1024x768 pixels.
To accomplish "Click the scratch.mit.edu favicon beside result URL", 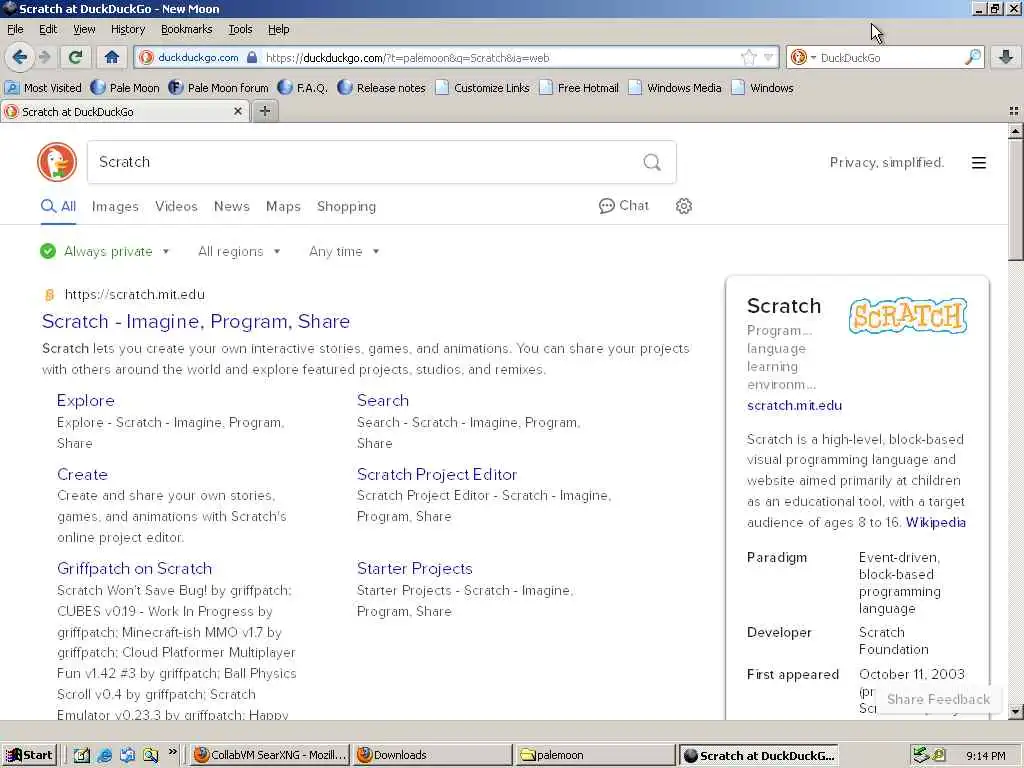I will [49, 295].
